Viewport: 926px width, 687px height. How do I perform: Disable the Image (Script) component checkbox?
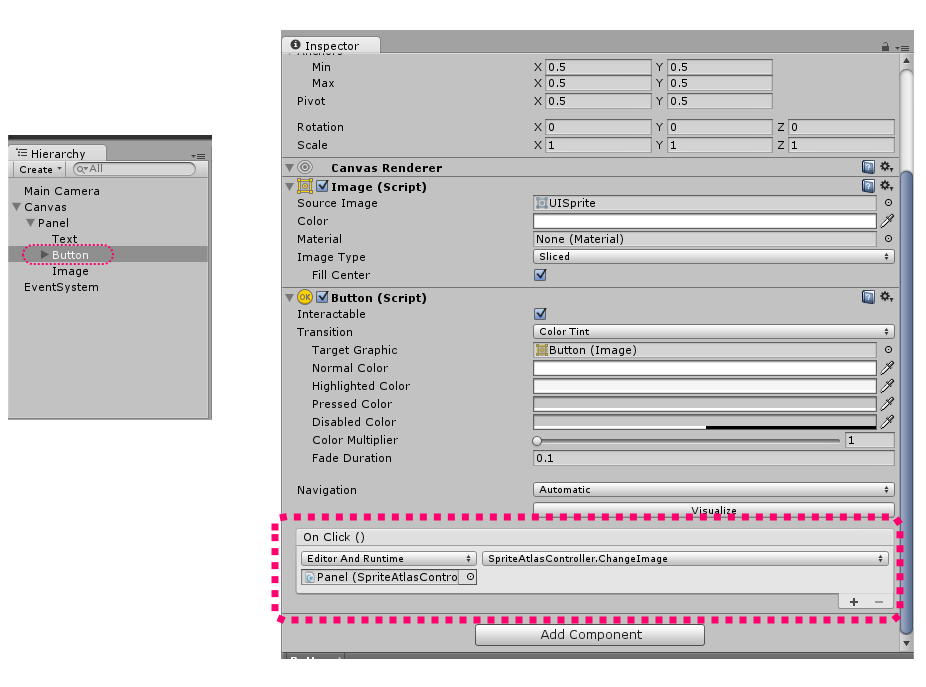(x=321, y=186)
